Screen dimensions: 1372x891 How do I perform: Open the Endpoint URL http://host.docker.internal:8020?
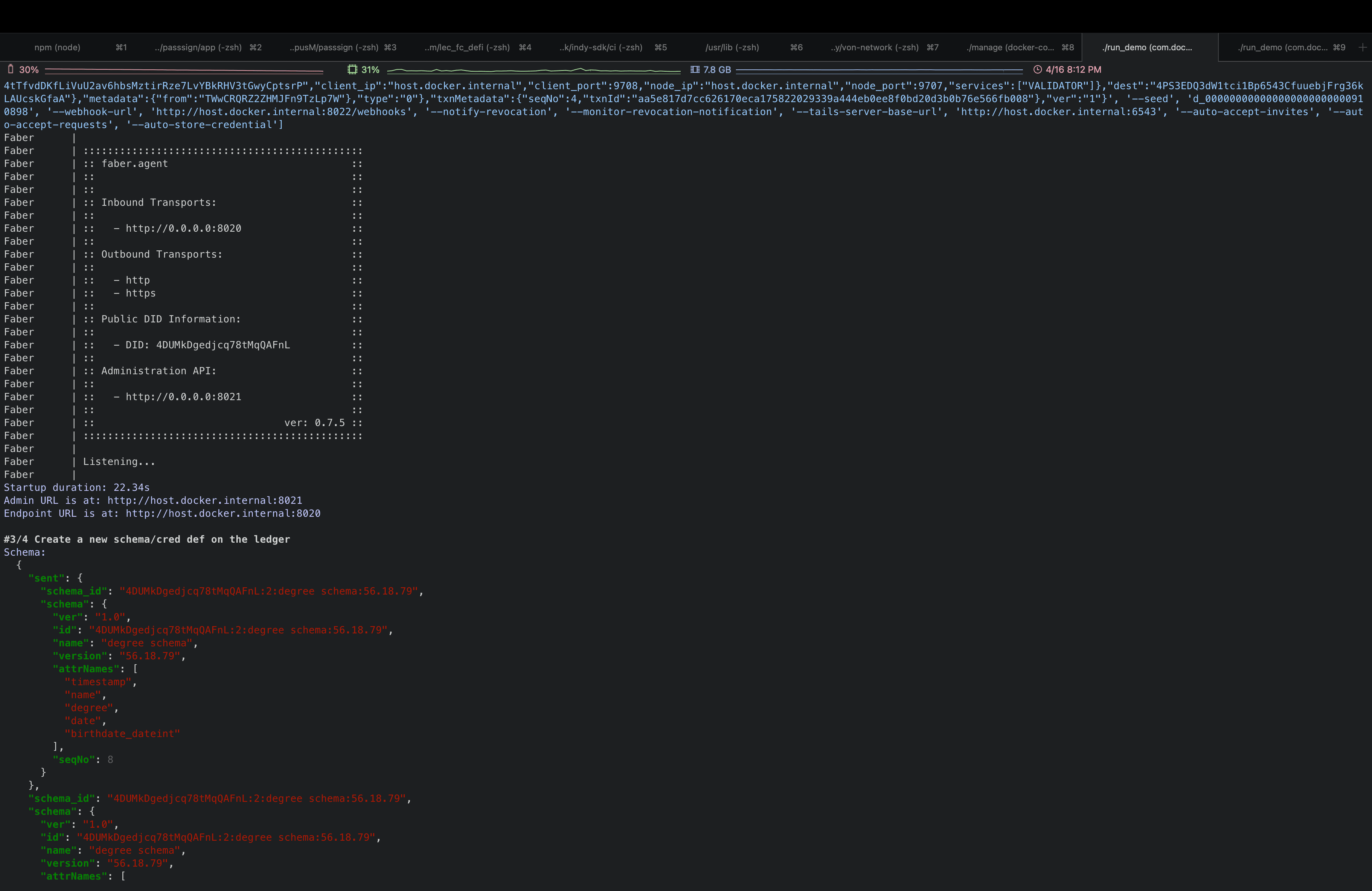[x=223, y=513]
